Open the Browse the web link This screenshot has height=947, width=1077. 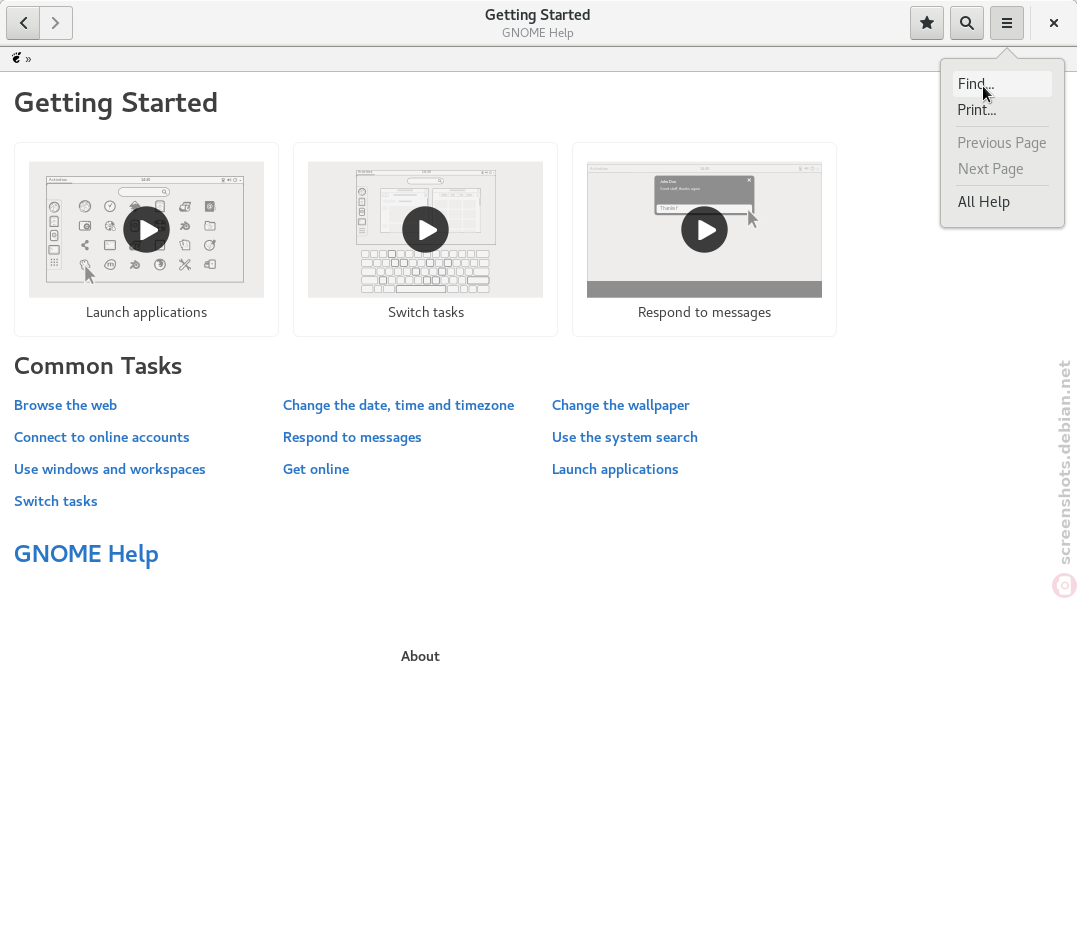click(x=65, y=405)
